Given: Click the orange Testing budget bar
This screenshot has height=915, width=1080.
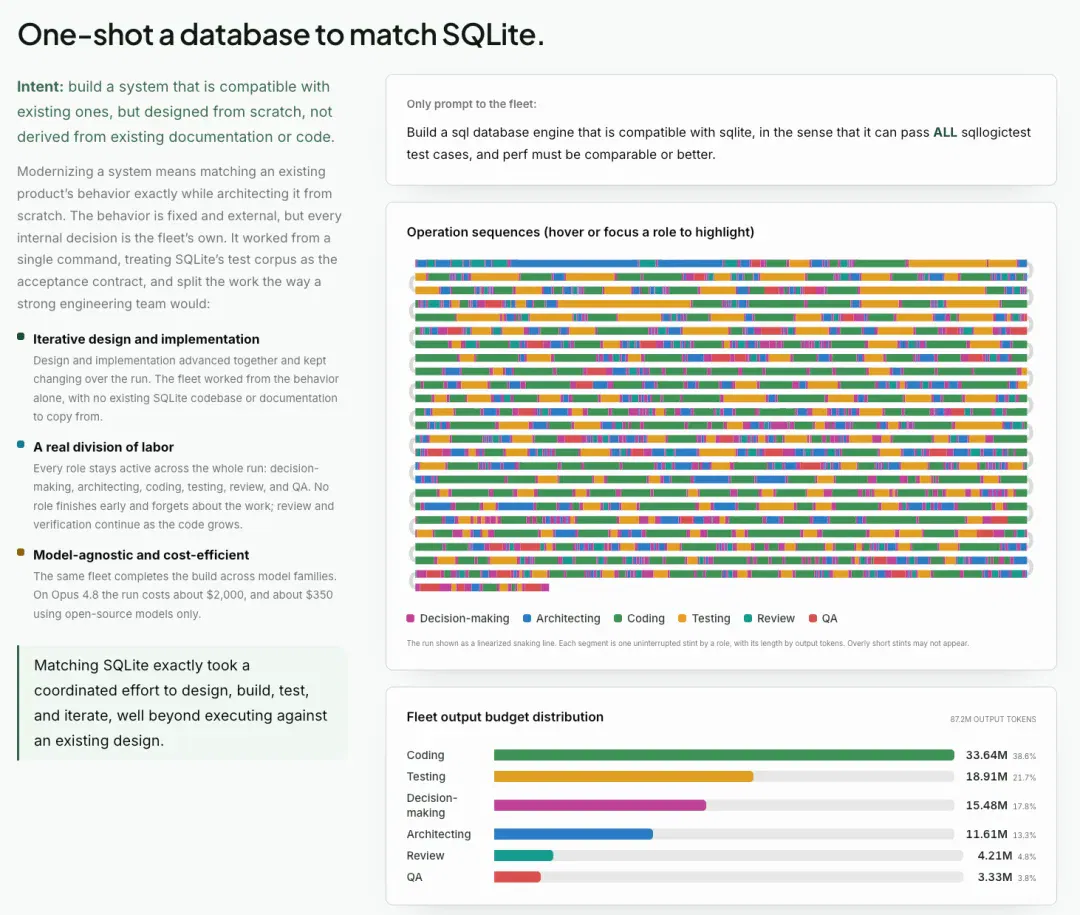Looking at the screenshot, I should [623, 777].
